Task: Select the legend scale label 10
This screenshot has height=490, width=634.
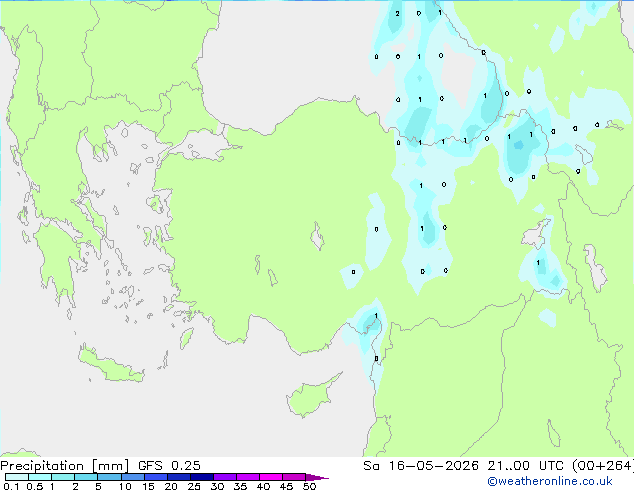Action: pos(125,486)
